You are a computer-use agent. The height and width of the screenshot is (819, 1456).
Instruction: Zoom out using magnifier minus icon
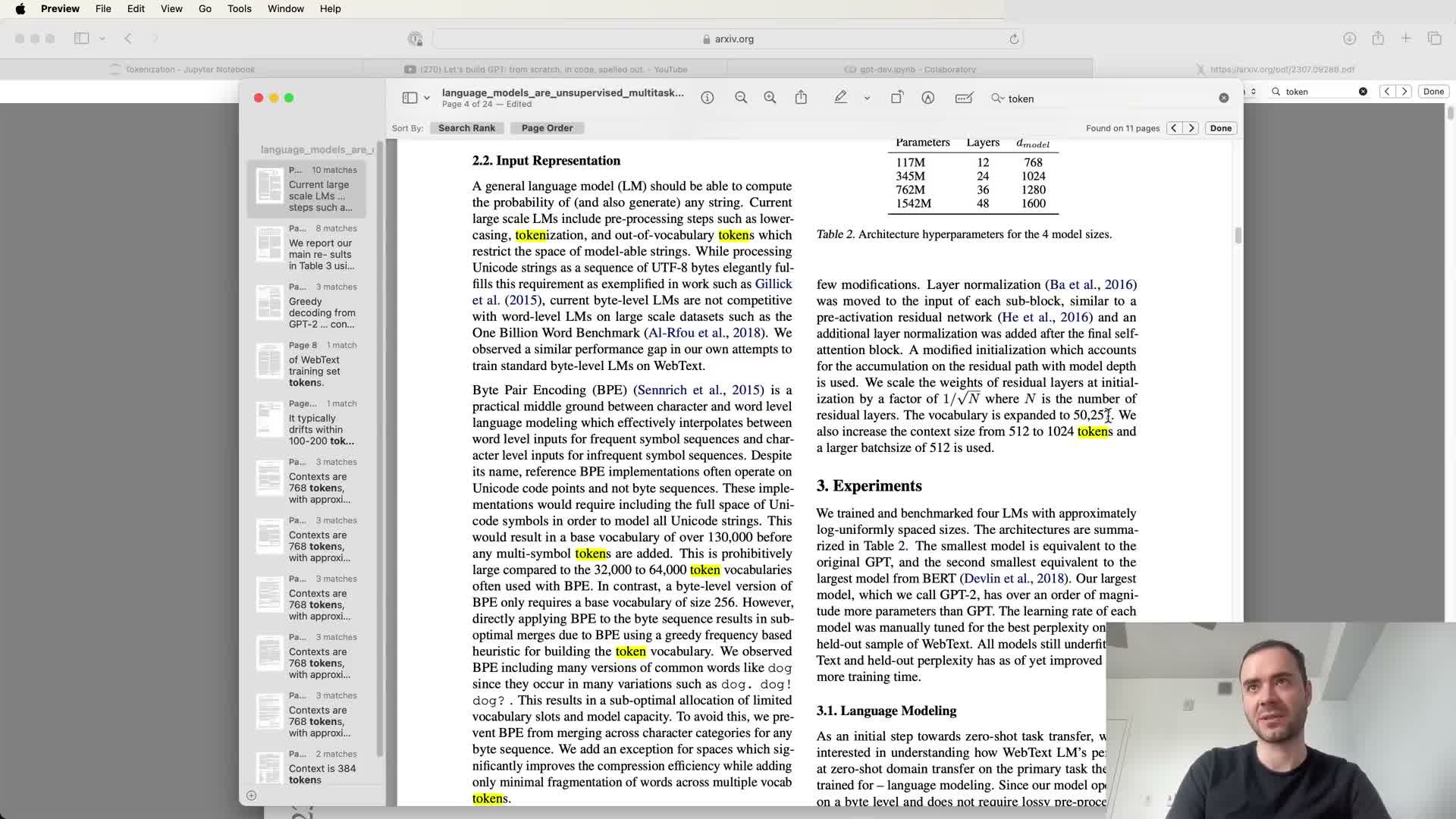[741, 98]
